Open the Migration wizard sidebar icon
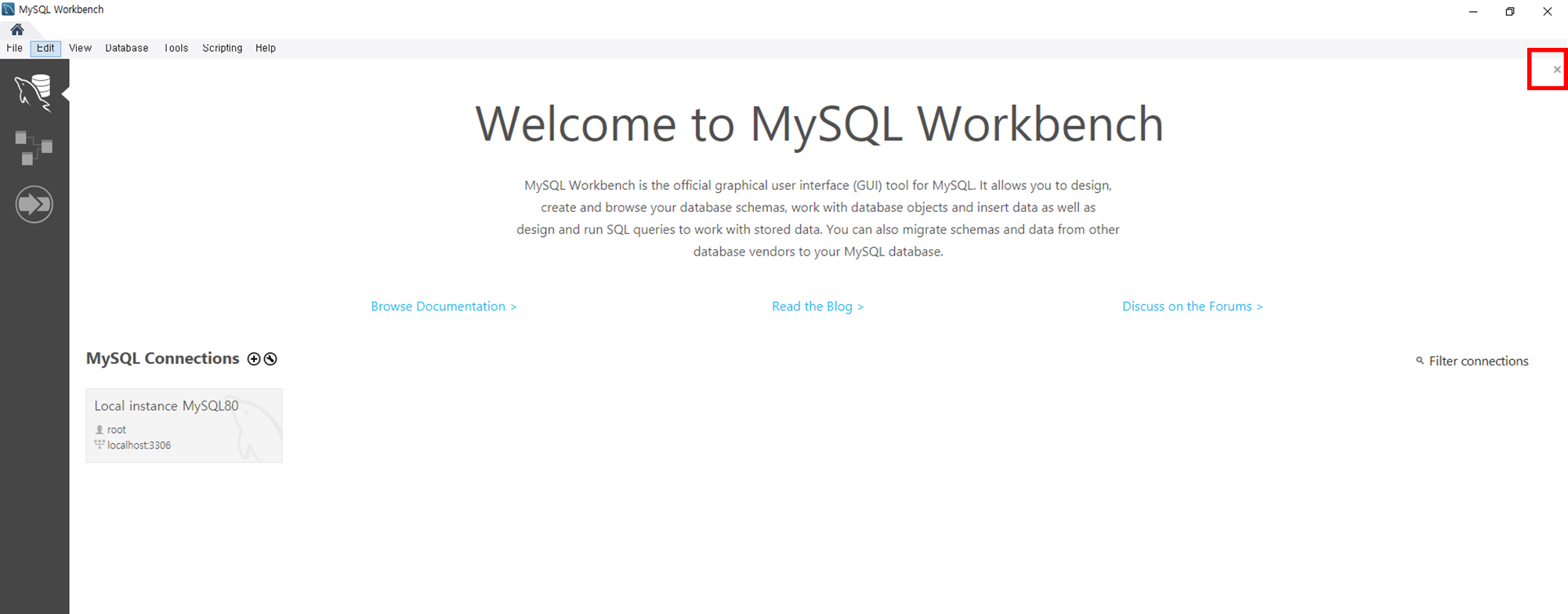 point(34,204)
